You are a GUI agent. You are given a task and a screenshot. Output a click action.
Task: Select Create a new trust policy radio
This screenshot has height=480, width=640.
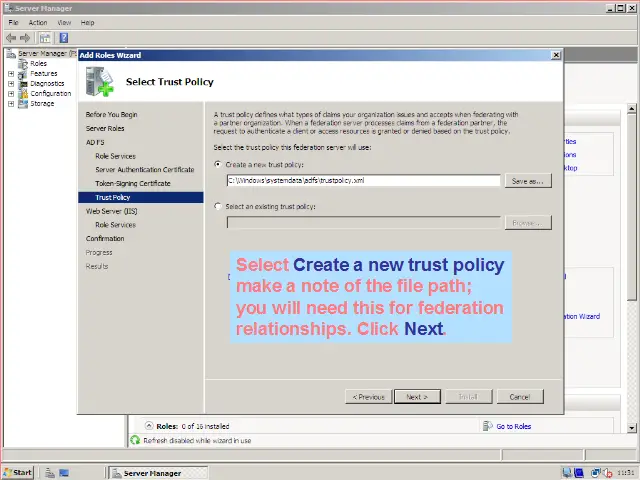tap(218, 164)
